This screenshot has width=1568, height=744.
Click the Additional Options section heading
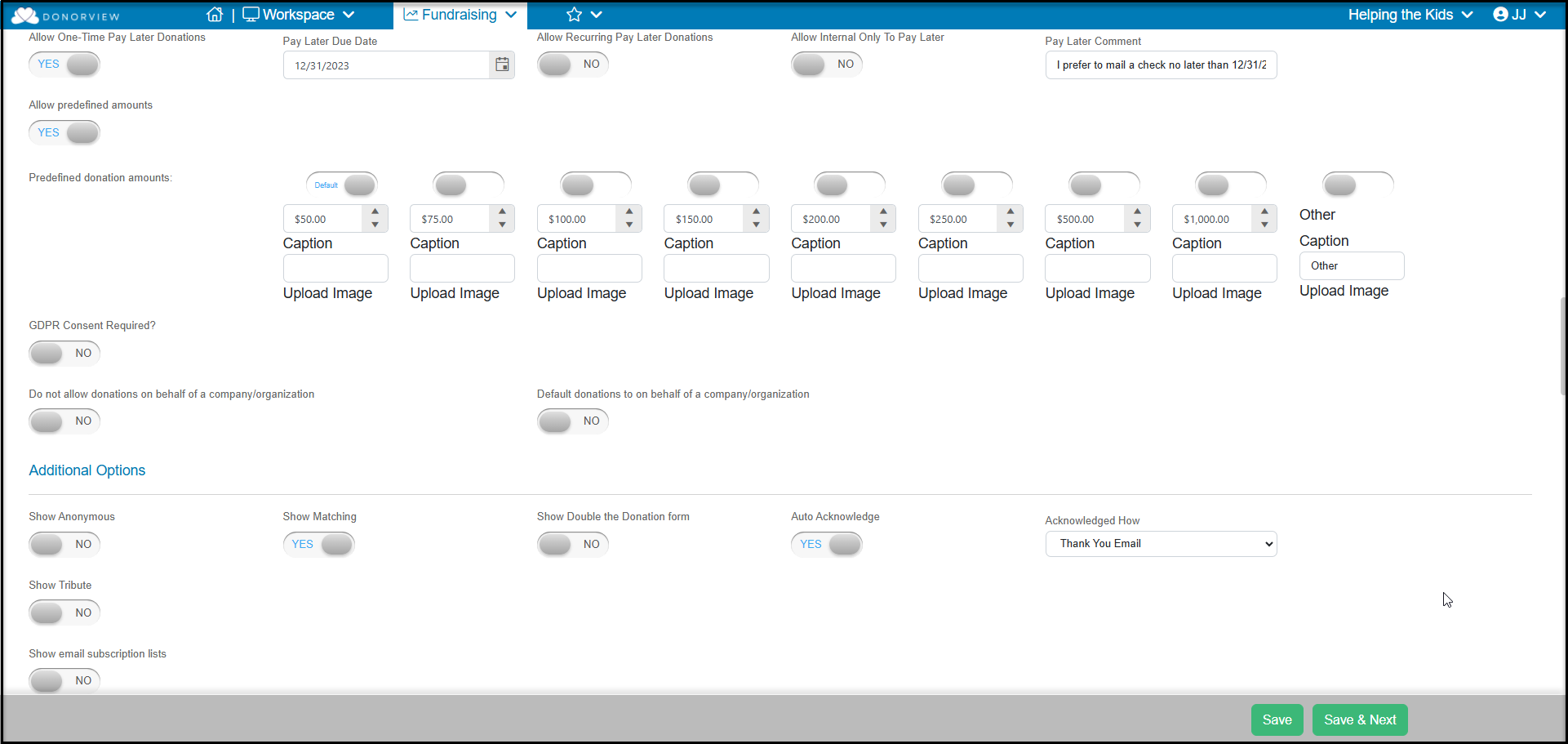point(87,470)
